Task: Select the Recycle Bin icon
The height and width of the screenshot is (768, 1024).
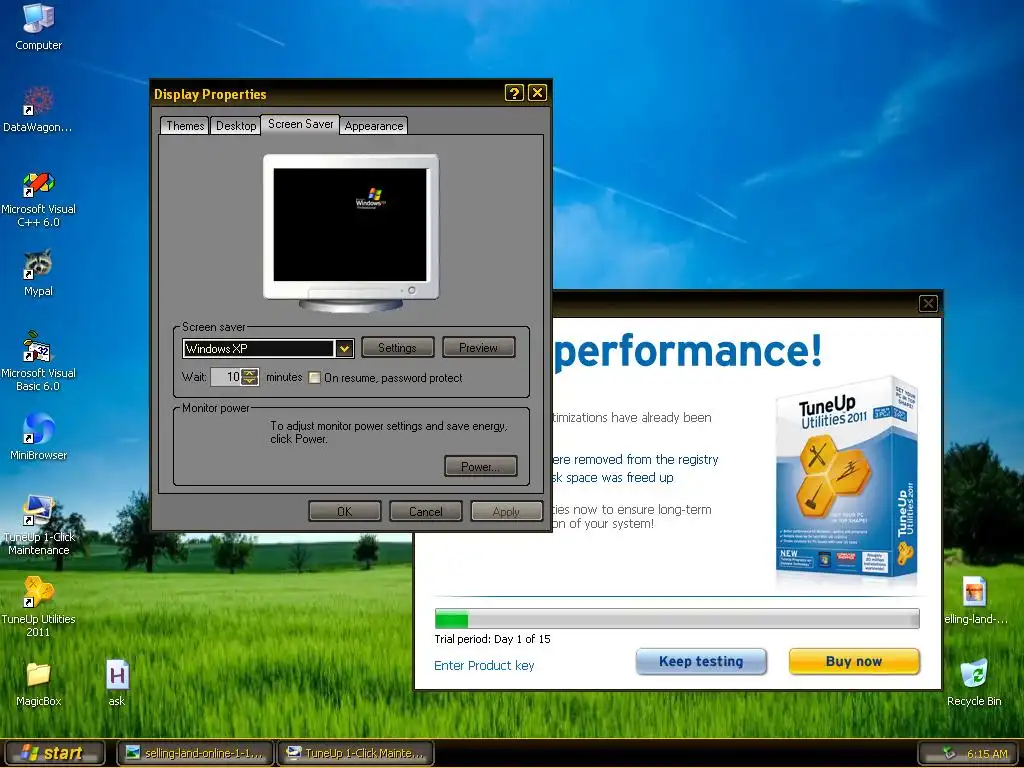Action: tap(974, 683)
